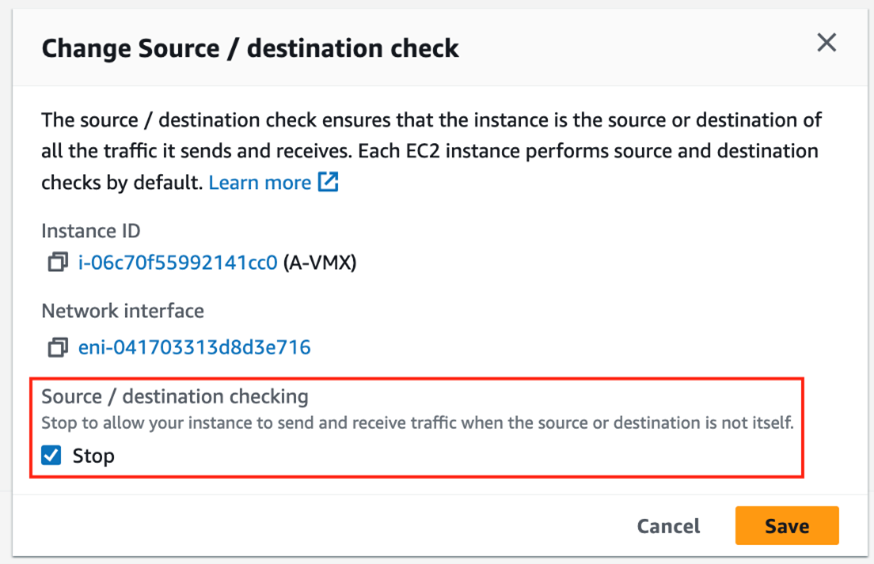Click the Instance ID field label
The width and height of the screenshot is (874, 564).
tap(91, 231)
